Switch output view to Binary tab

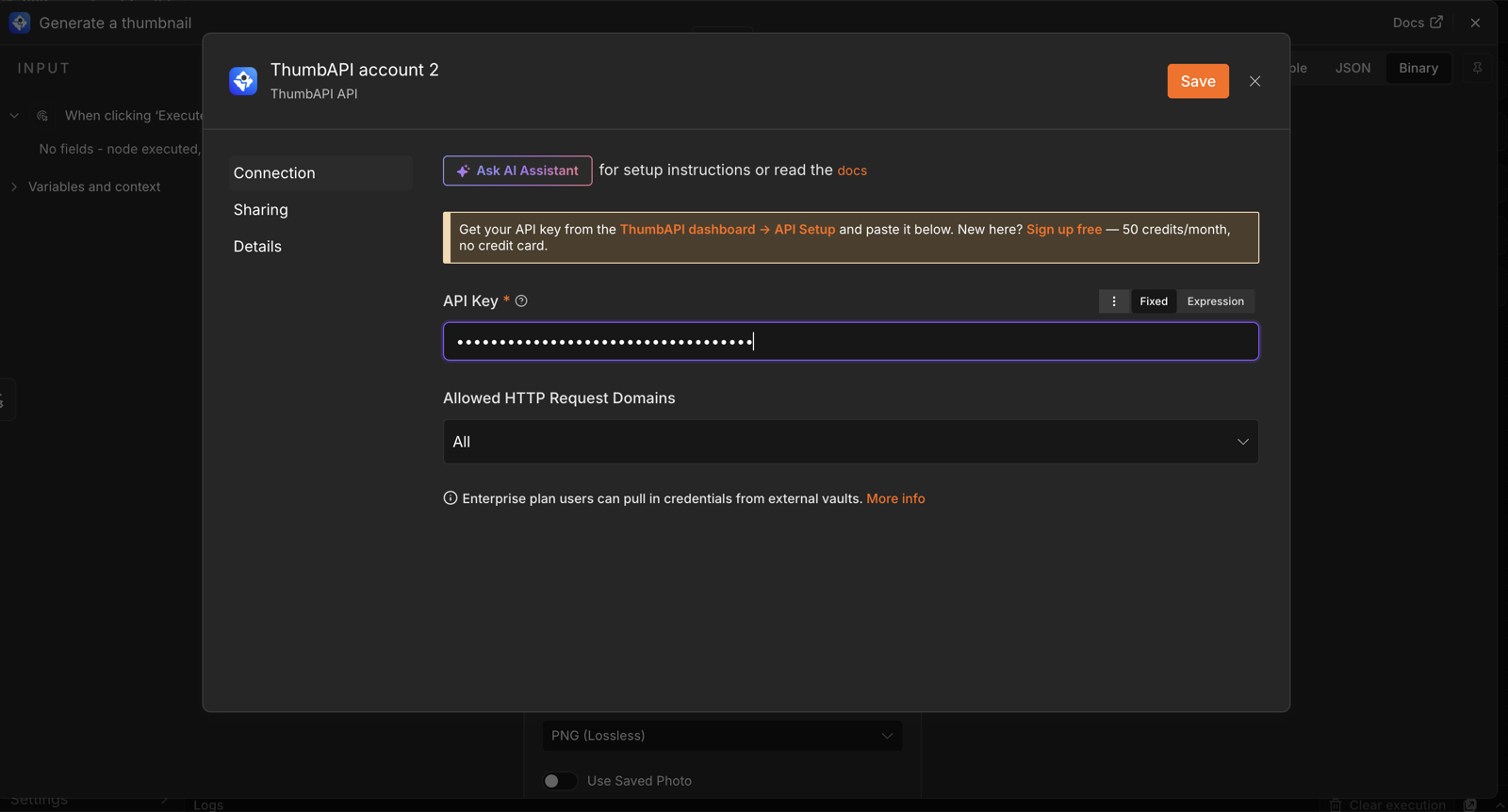click(1418, 68)
